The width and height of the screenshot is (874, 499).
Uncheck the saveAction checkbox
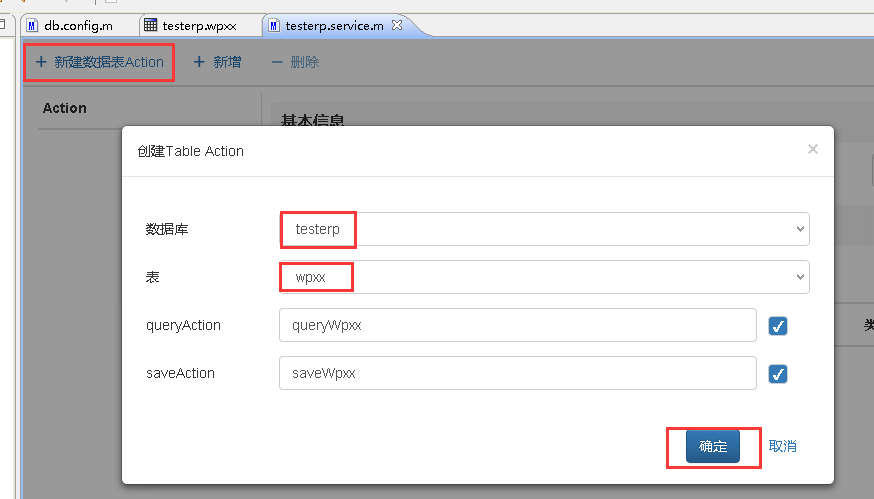click(778, 374)
